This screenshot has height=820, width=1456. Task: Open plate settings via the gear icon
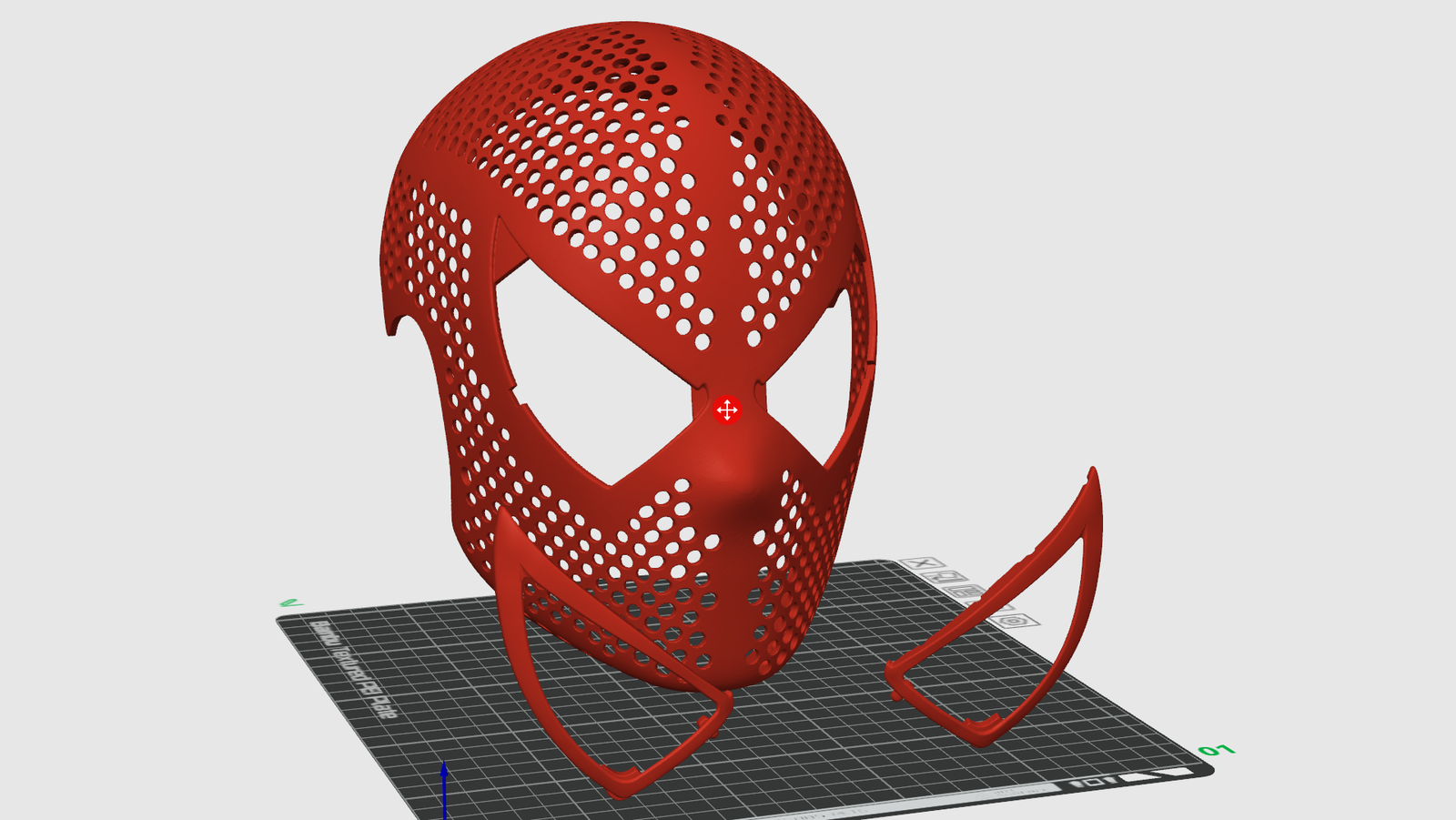1014,621
